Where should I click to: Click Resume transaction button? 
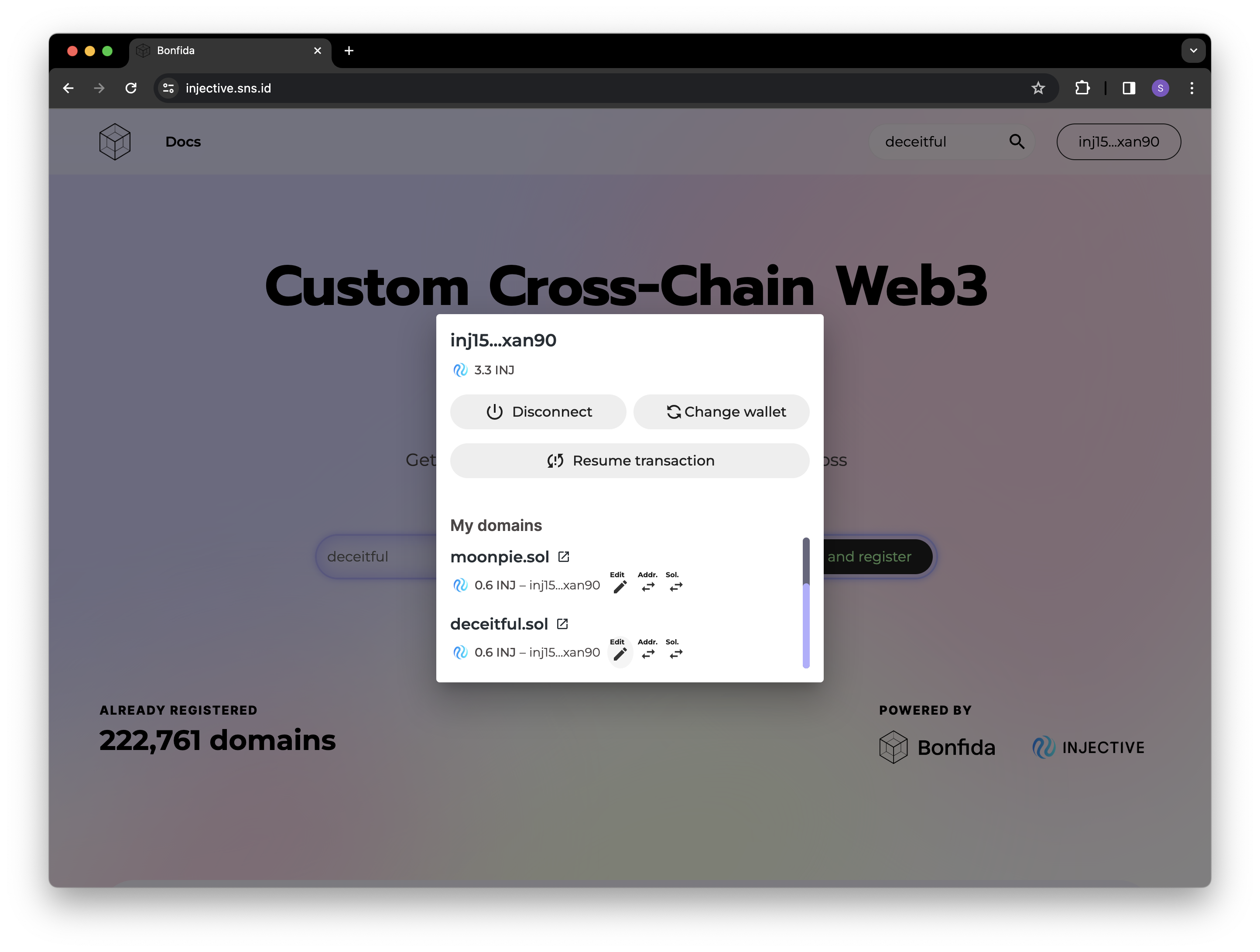[x=630, y=460]
